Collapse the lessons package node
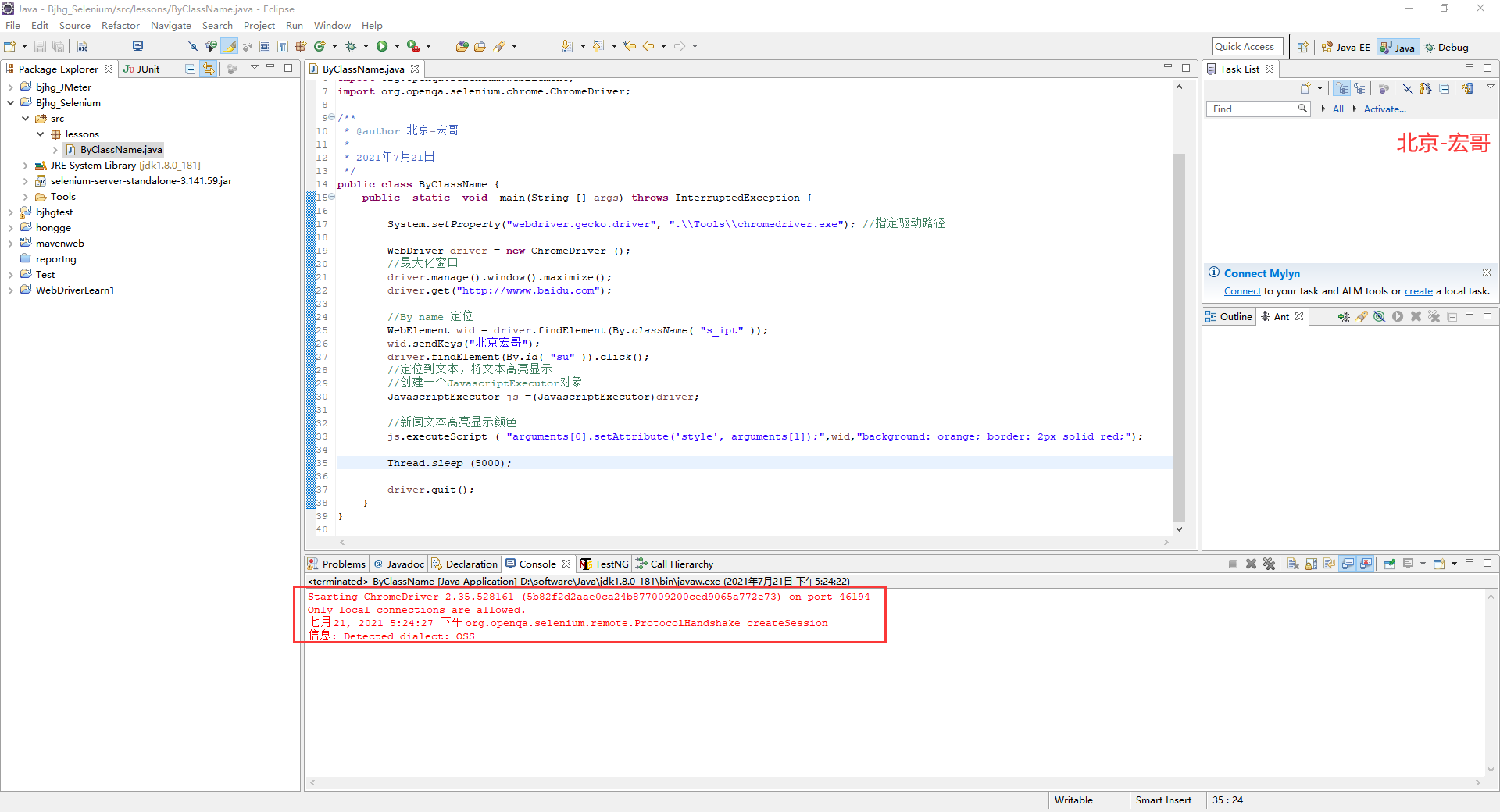 click(x=41, y=134)
